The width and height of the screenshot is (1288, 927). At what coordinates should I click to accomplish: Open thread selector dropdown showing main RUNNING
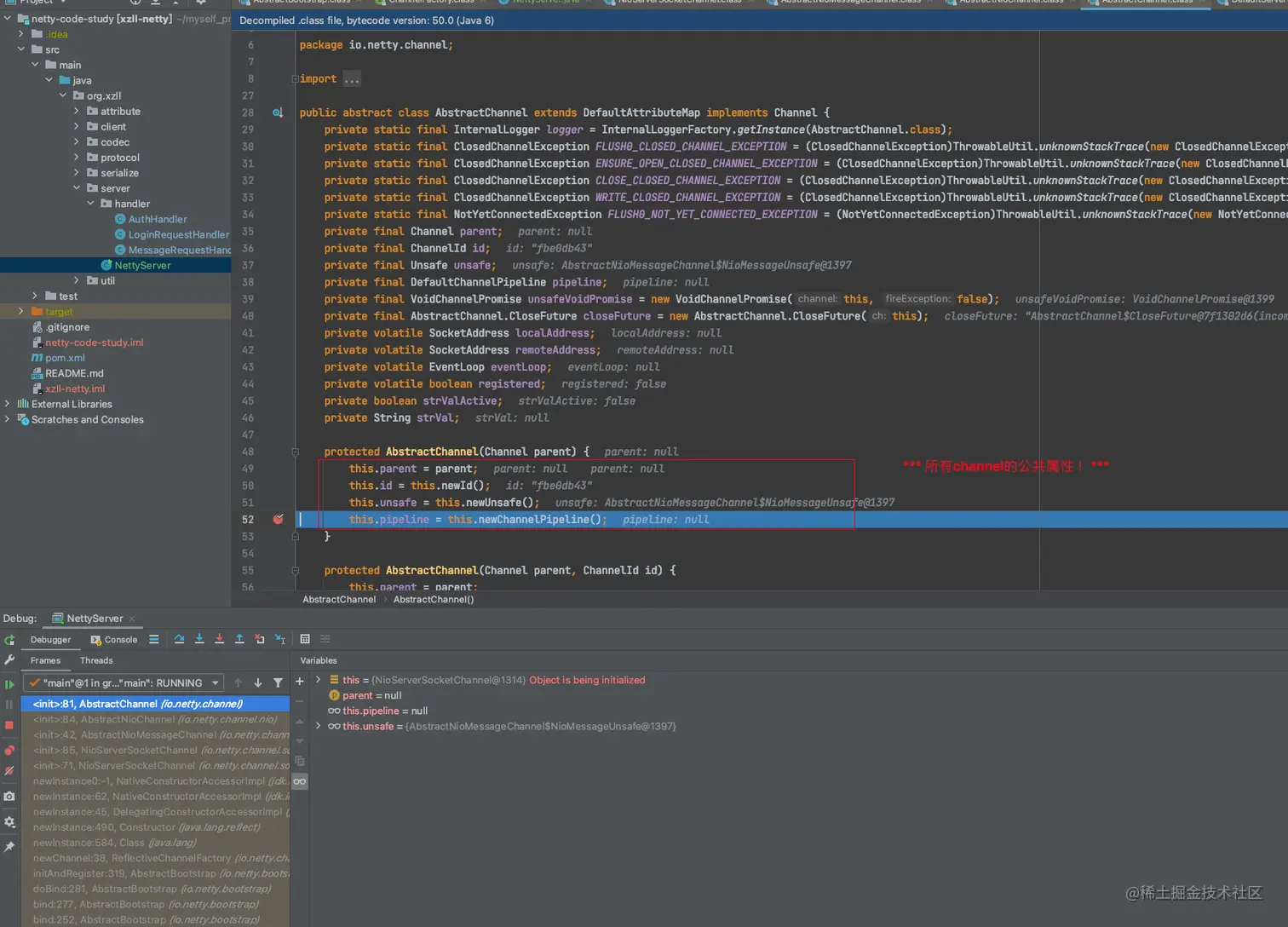(x=123, y=683)
